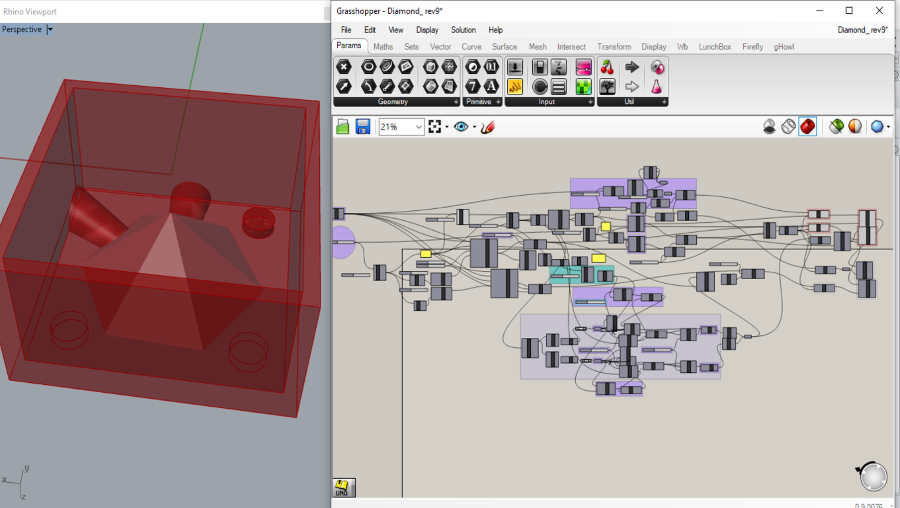This screenshot has height=508, width=900.
Task: Switch to the Intersect tab
Action: point(571,46)
